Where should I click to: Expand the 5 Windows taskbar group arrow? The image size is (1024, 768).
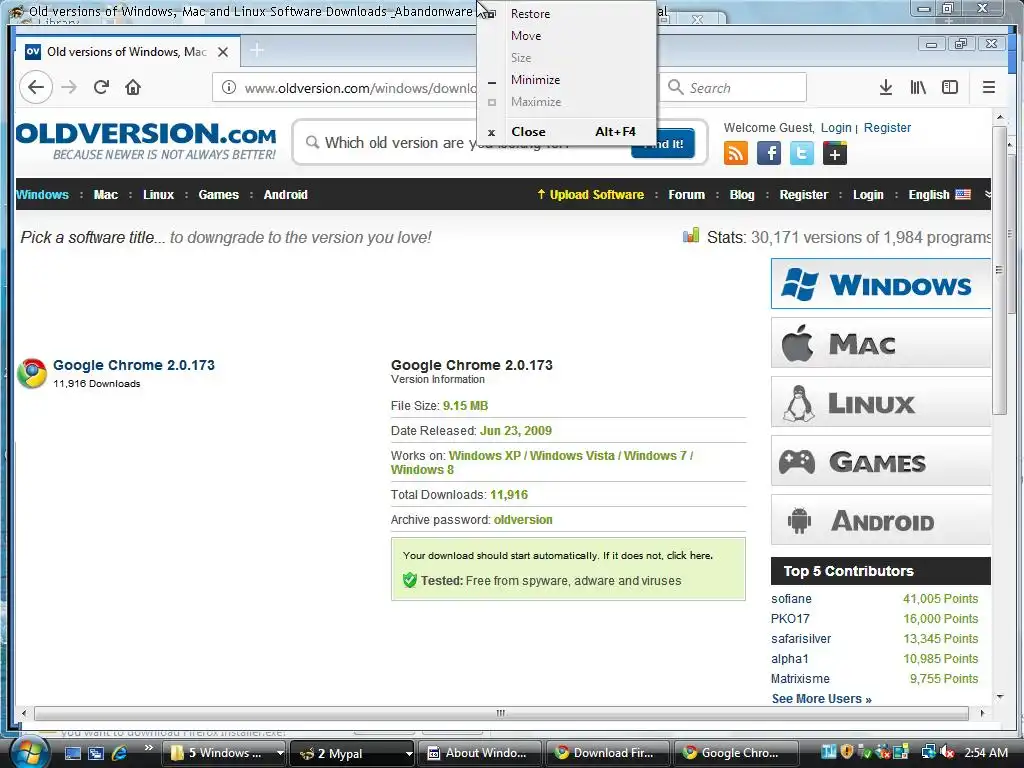(280, 753)
